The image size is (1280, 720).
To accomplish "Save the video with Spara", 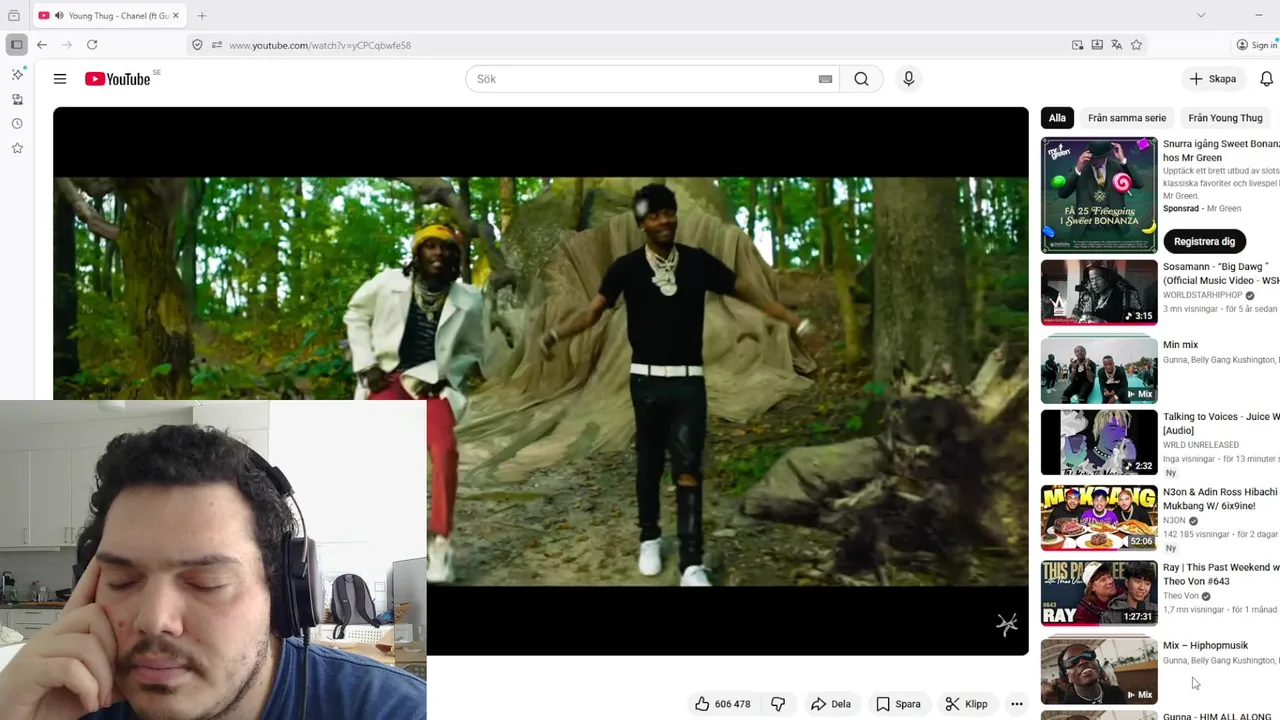I will [x=898, y=704].
